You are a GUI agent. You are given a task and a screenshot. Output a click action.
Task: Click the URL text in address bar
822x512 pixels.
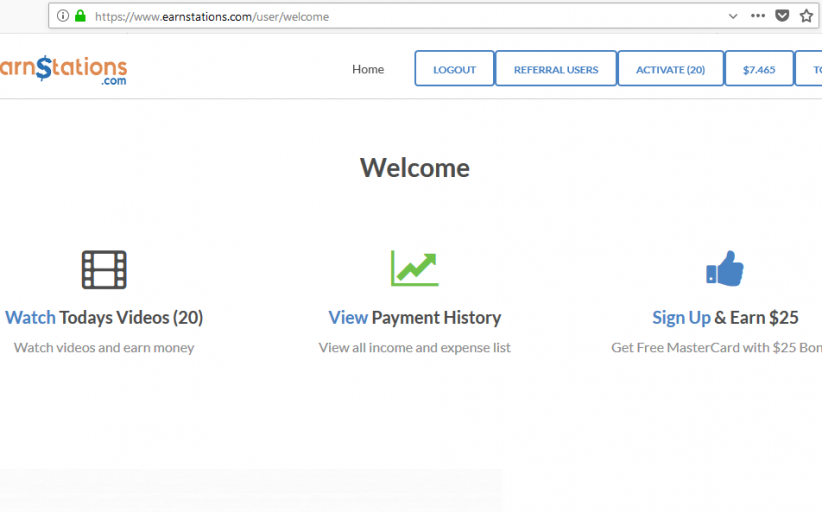pyautogui.click(x=212, y=16)
